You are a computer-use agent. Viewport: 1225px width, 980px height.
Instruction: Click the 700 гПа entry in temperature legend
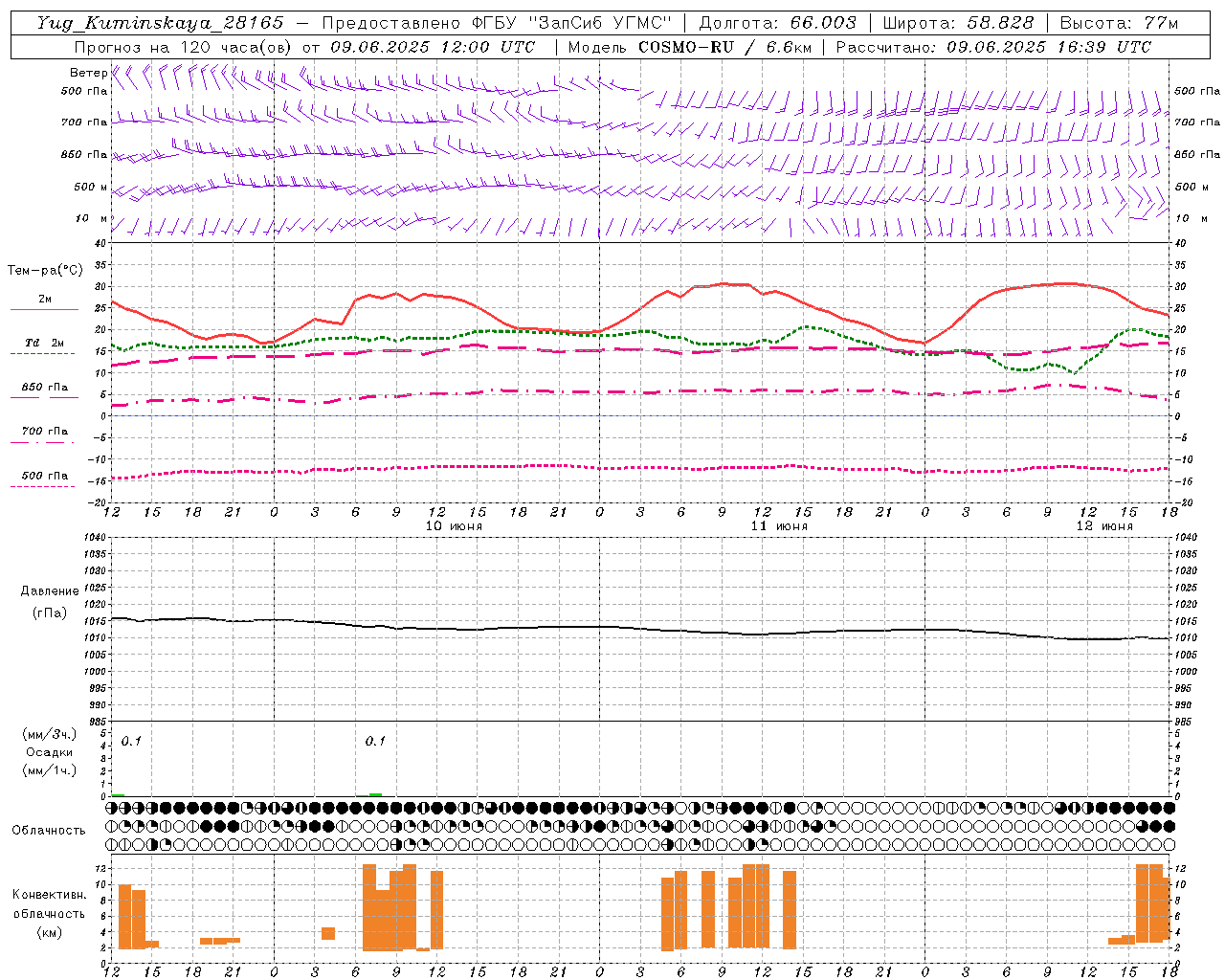44,432
